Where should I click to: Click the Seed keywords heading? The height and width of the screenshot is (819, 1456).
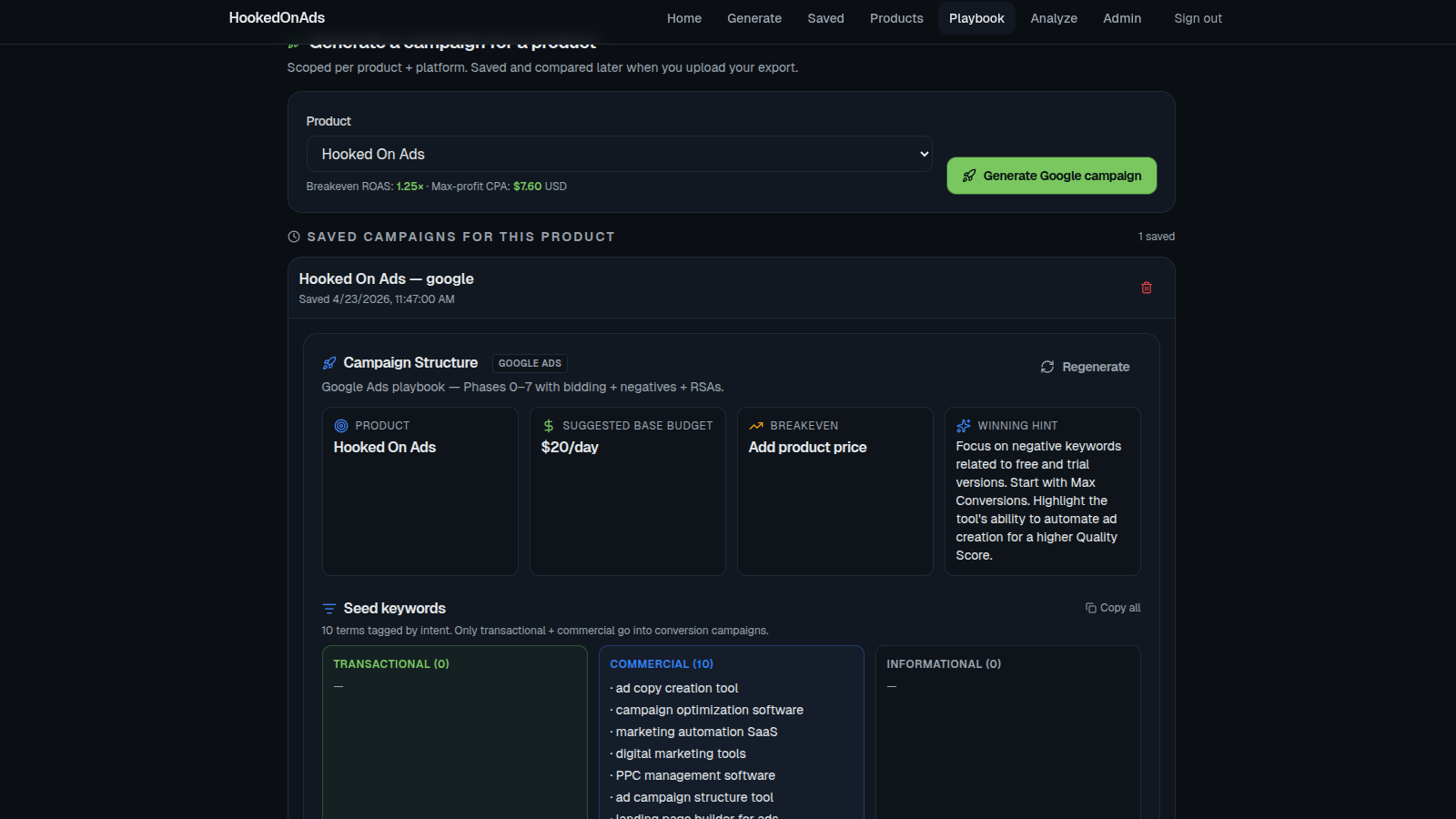tap(395, 609)
